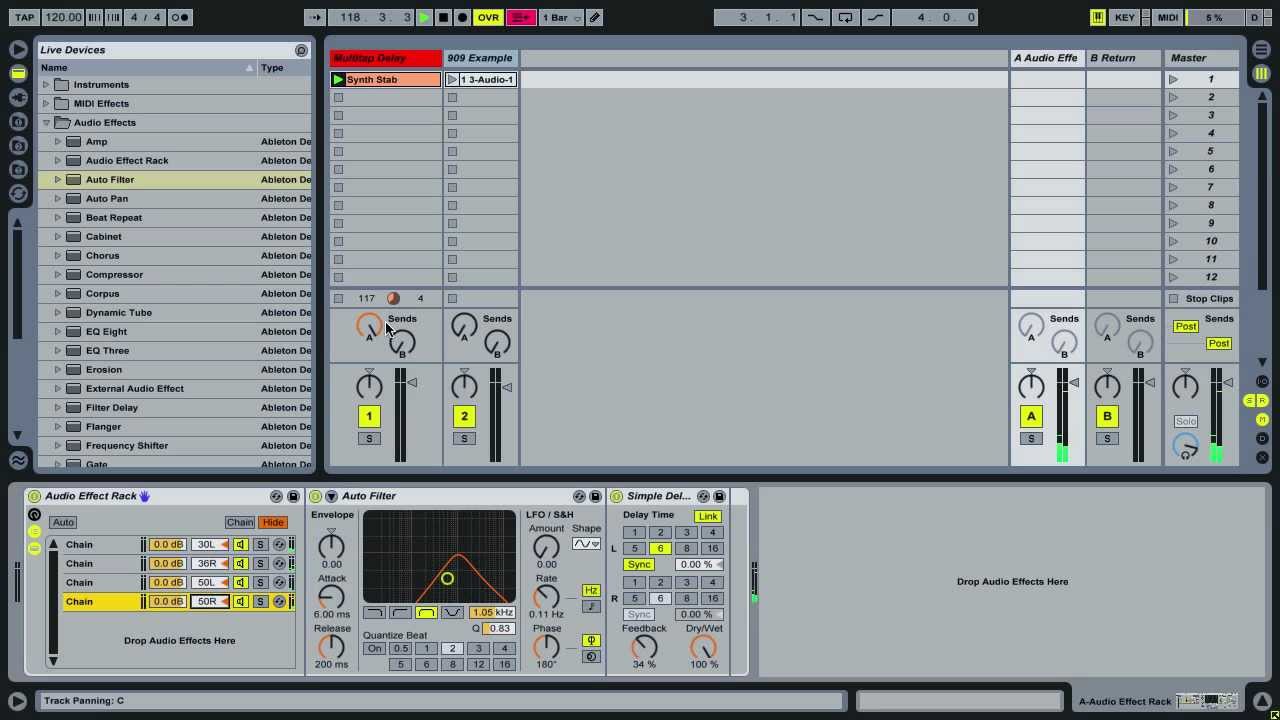
Task: Toggle Draw Mode pencil icon
Action: 595,17
